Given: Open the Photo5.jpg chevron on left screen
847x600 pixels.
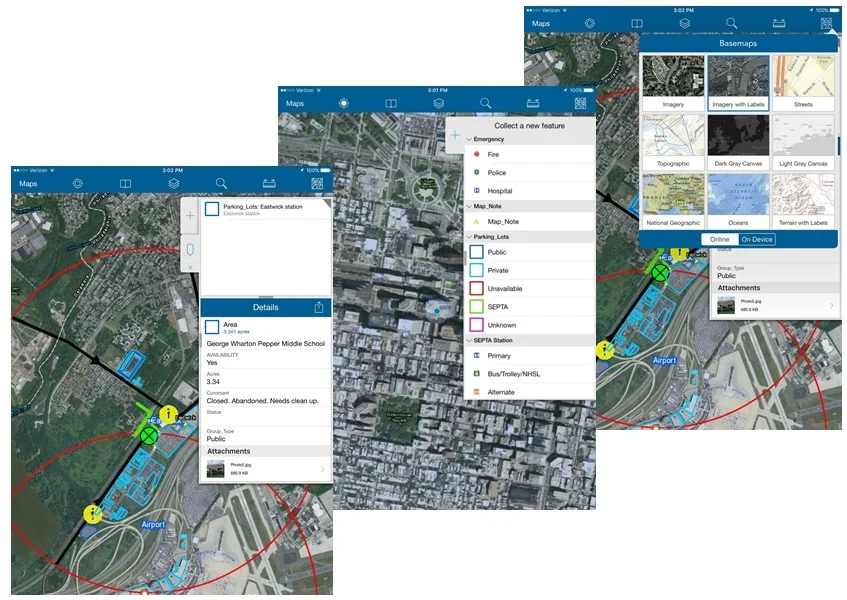Looking at the screenshot, I should click(x=322, y=469).
